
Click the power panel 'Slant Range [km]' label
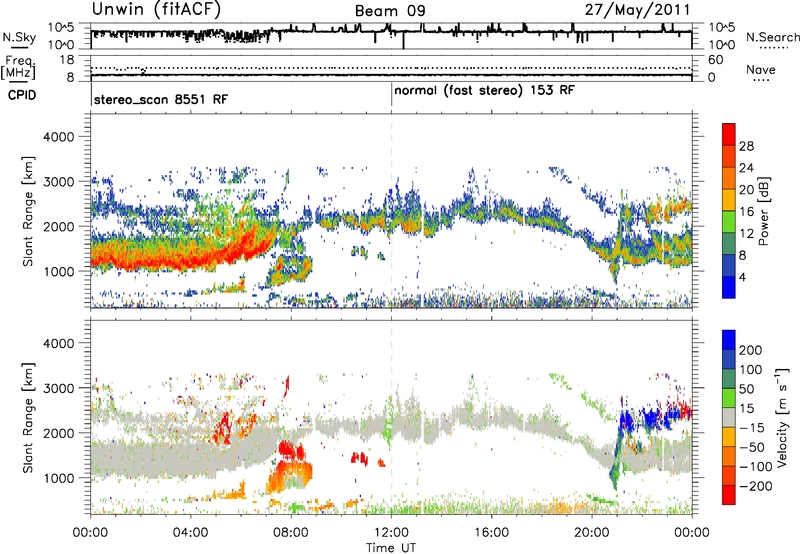[x=29, y=211]
